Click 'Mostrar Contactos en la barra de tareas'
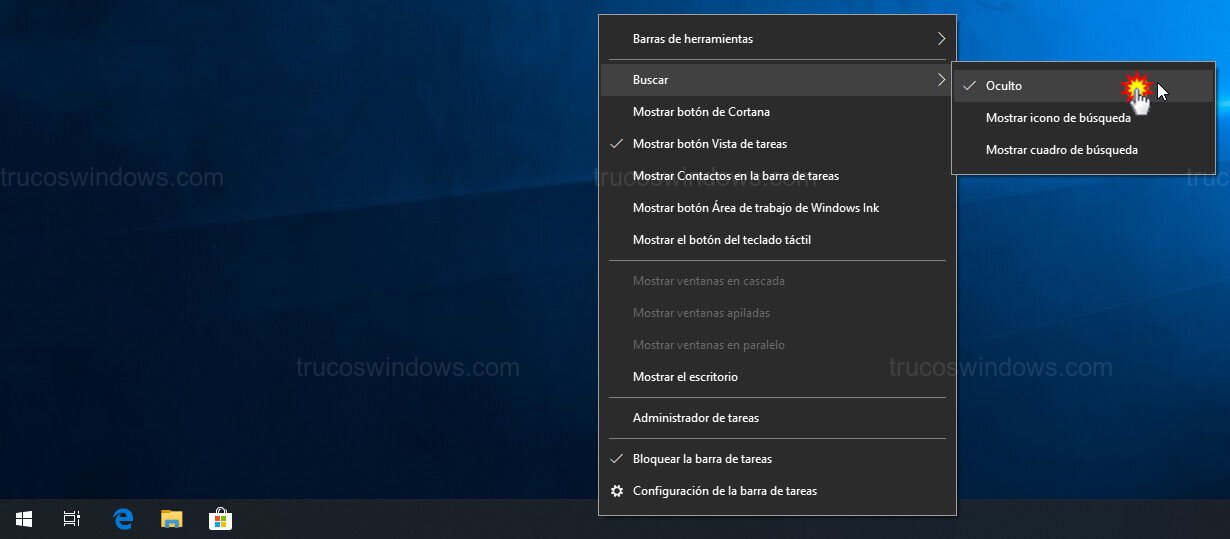The image size is (1230, 539). [x=735, y=176]
